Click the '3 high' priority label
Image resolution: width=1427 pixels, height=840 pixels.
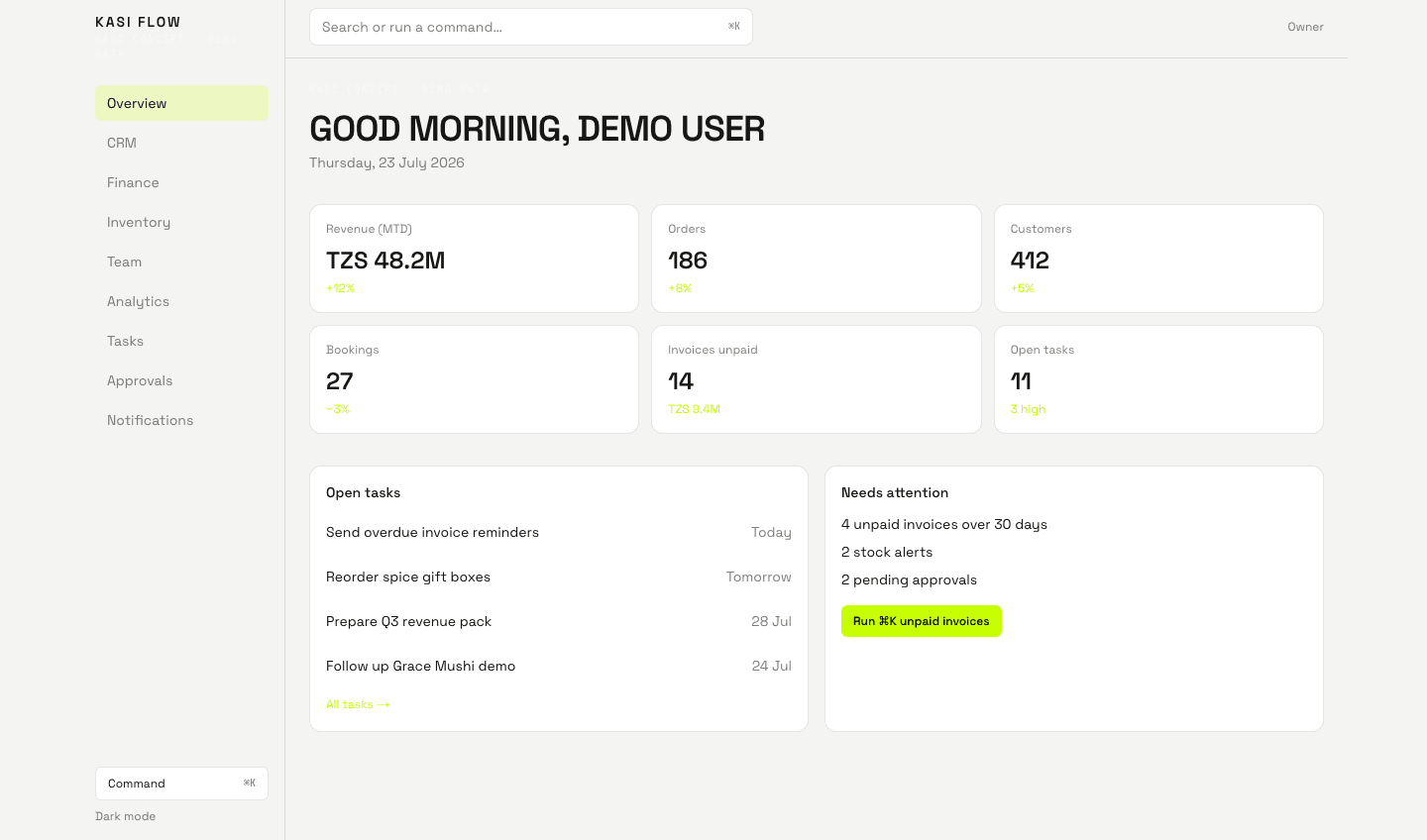pyautogui.click(x=1028, y=409)
